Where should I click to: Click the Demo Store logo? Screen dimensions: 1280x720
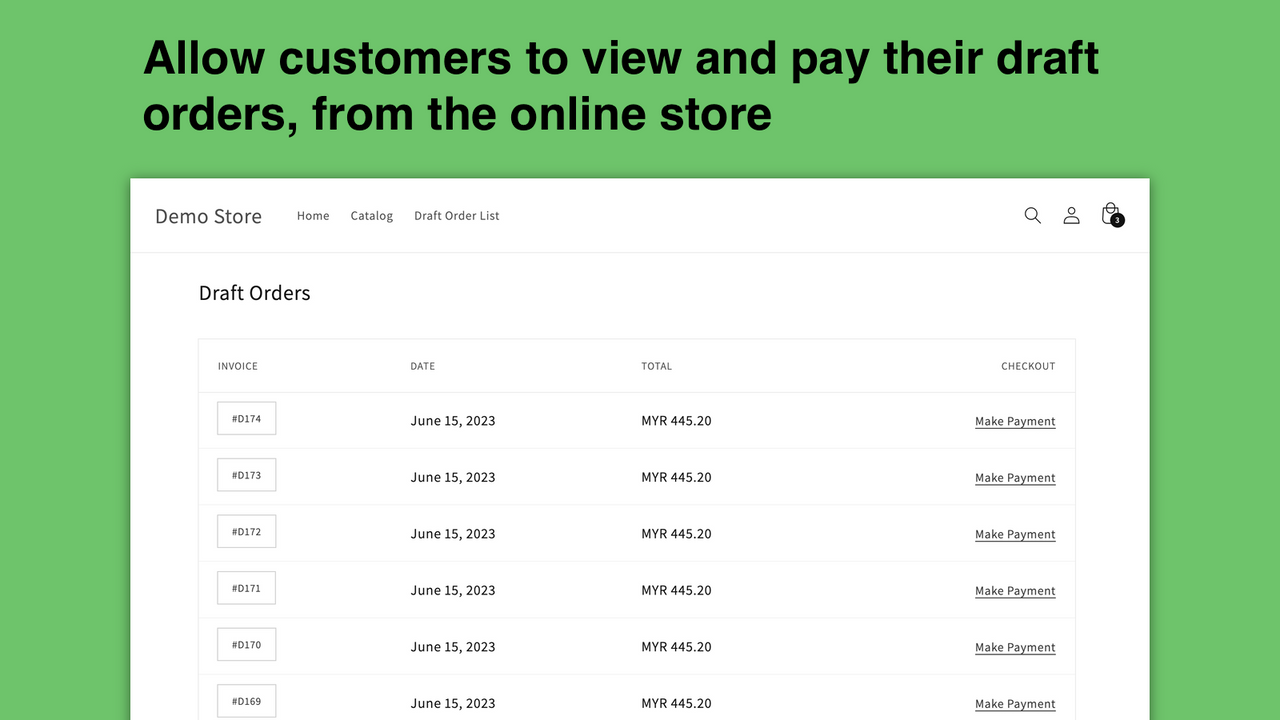pos(208,216)
